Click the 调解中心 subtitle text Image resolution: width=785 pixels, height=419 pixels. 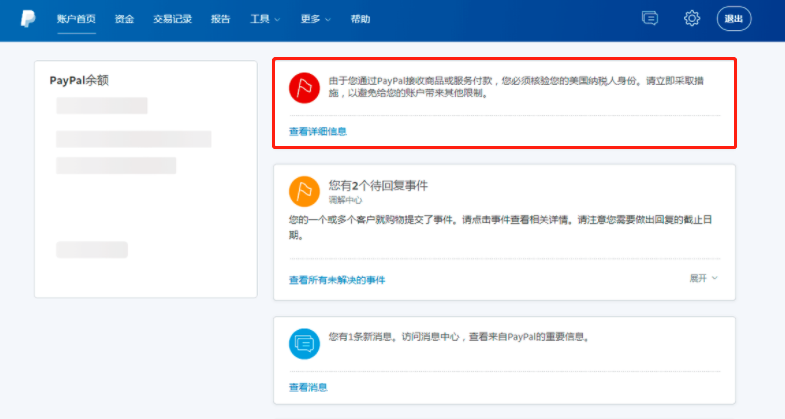pyautogui.click(x=345, y=200)
